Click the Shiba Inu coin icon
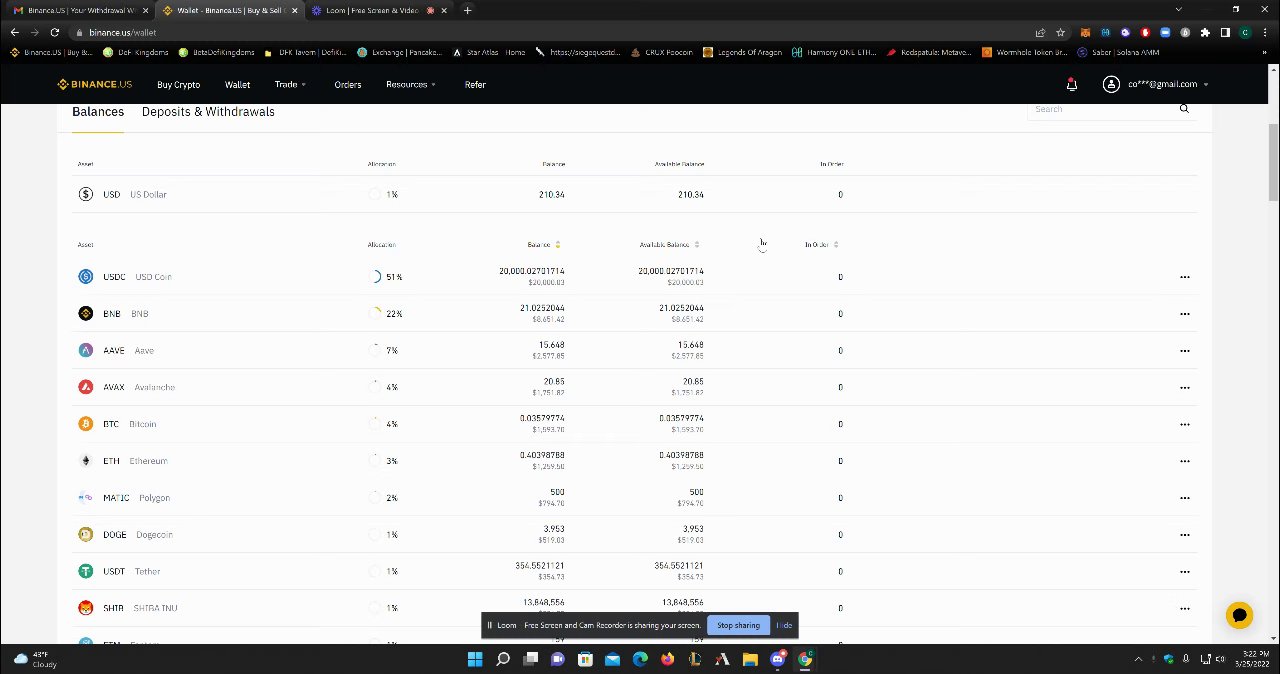 point(86,608)
